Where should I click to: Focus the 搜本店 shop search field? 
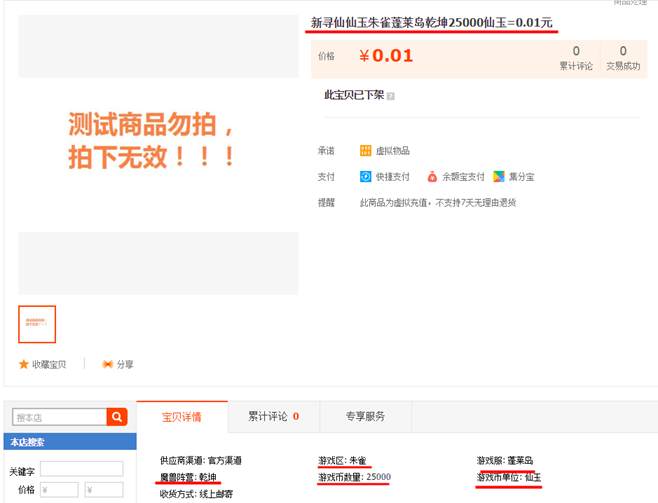[60, 417]
